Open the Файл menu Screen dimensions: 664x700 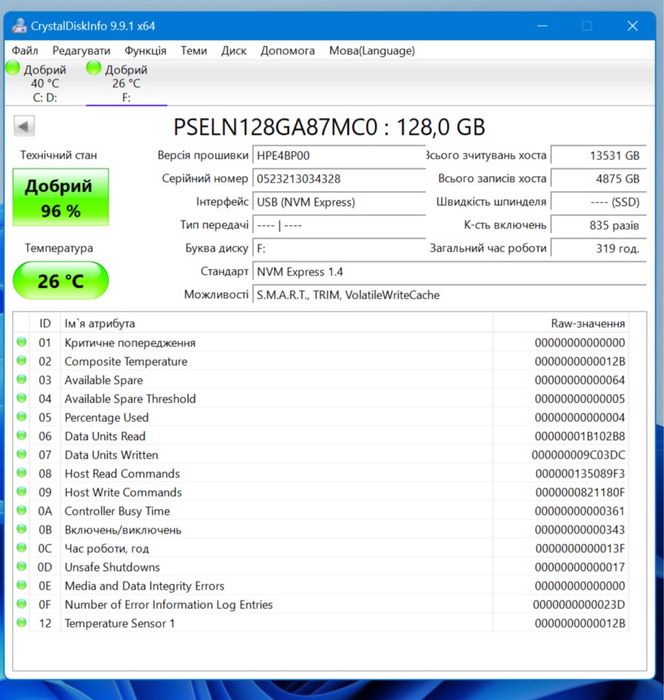point(25,50)
